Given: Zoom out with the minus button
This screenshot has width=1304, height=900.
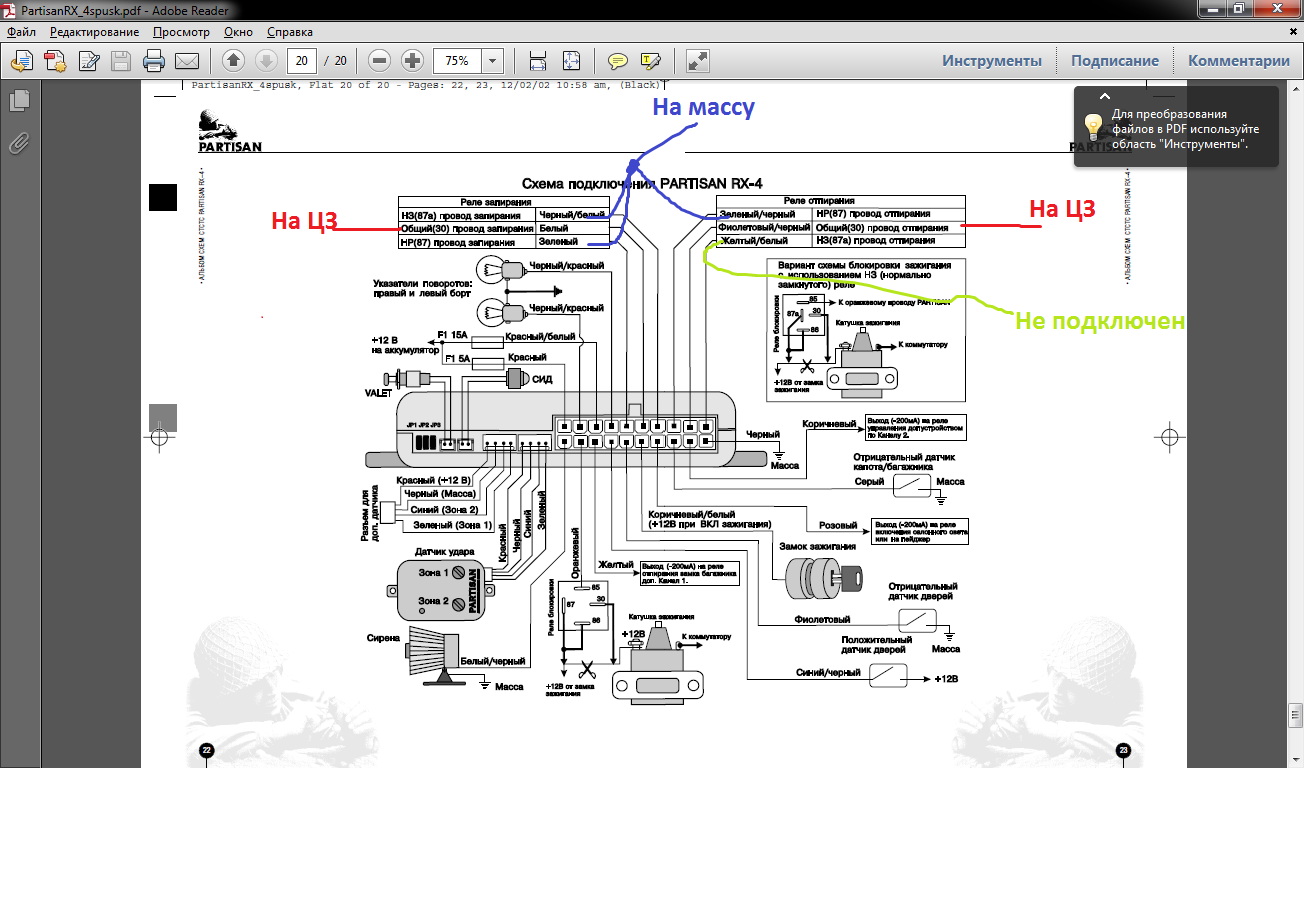Looking at the screenshot, I should (379, 61).
